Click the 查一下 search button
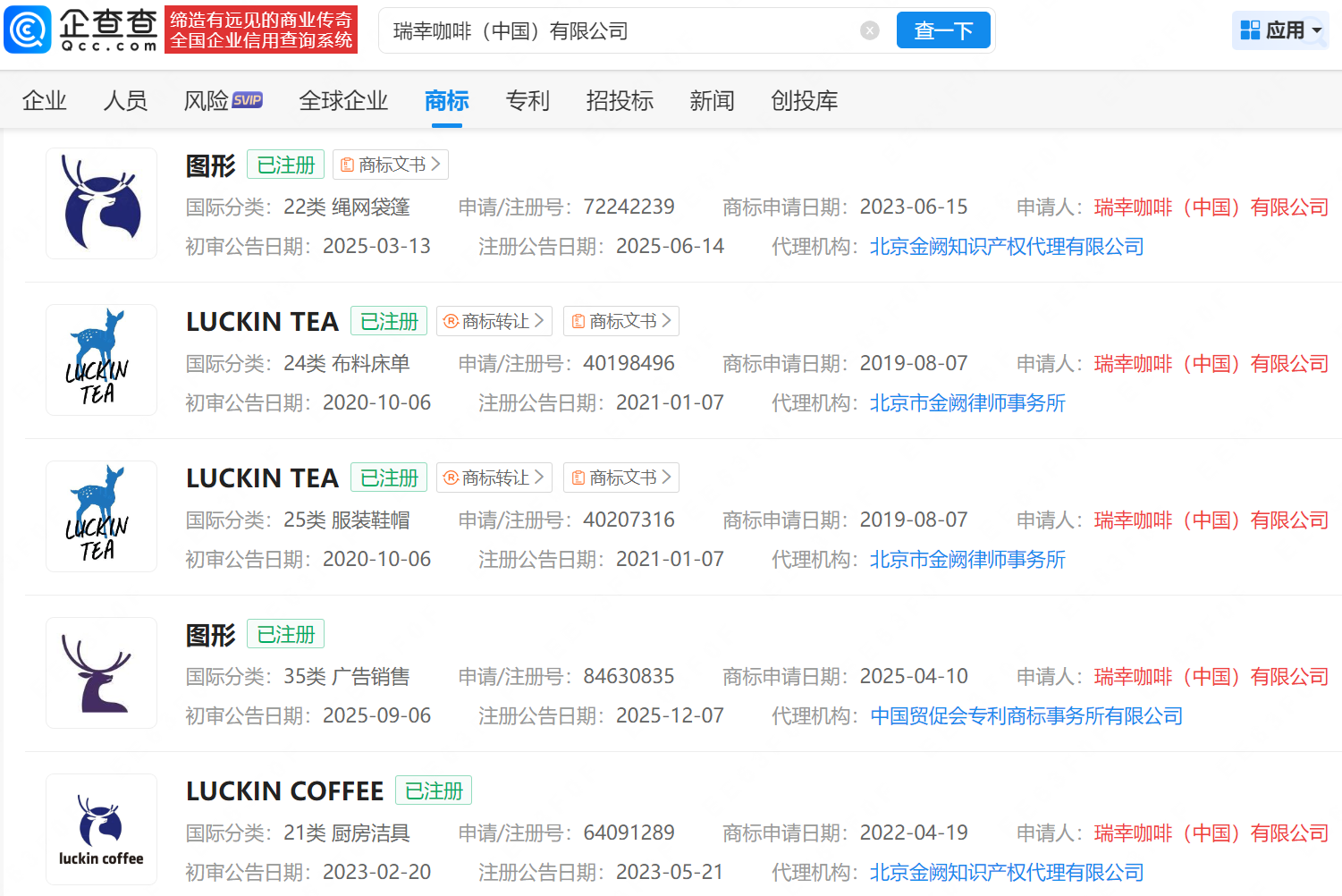The height and width of the screenshot is (896, 1342). point(943,30)
